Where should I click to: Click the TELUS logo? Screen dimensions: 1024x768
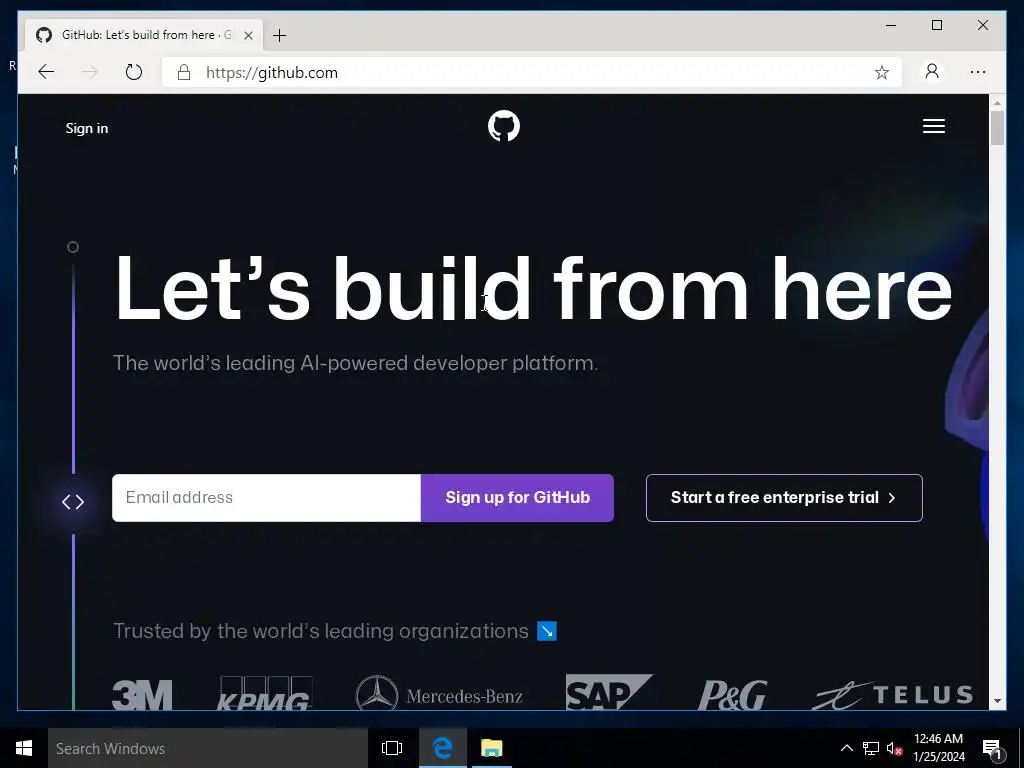pyautogui.click(x=893, y=695)
